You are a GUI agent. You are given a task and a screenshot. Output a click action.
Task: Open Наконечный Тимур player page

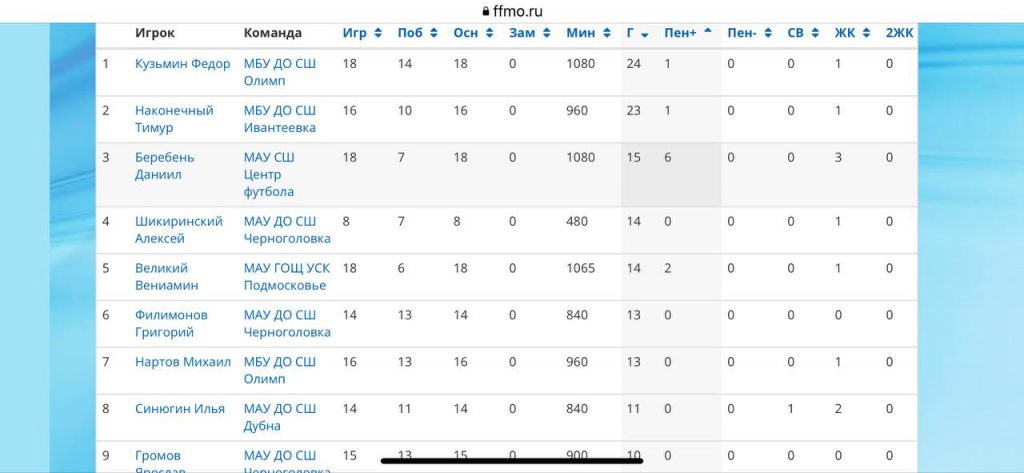coord(174,119)
